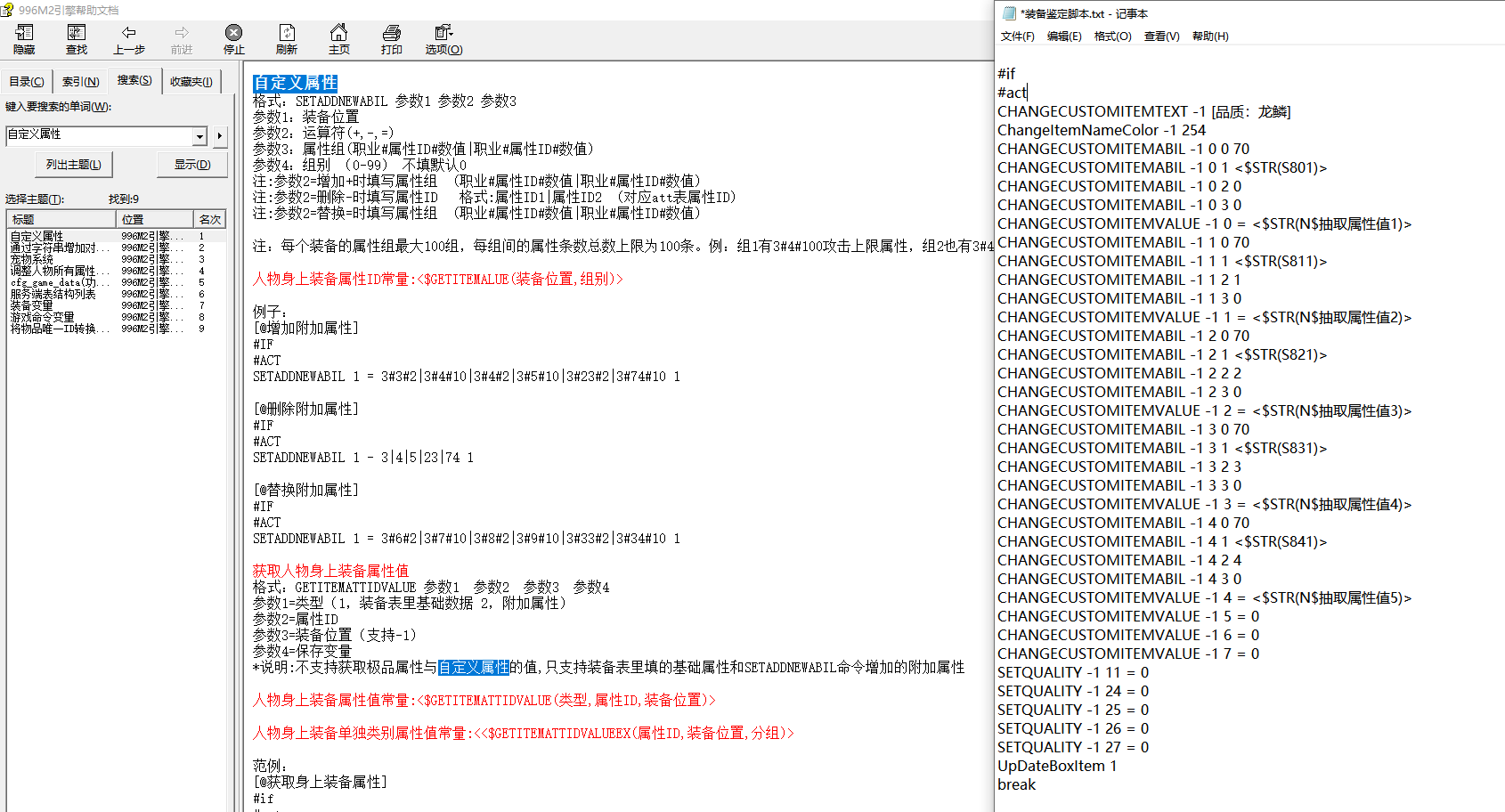The image size is (1505, 812).
Task: Open the 选项 (Options) toolbar icon
Action: 443,40
